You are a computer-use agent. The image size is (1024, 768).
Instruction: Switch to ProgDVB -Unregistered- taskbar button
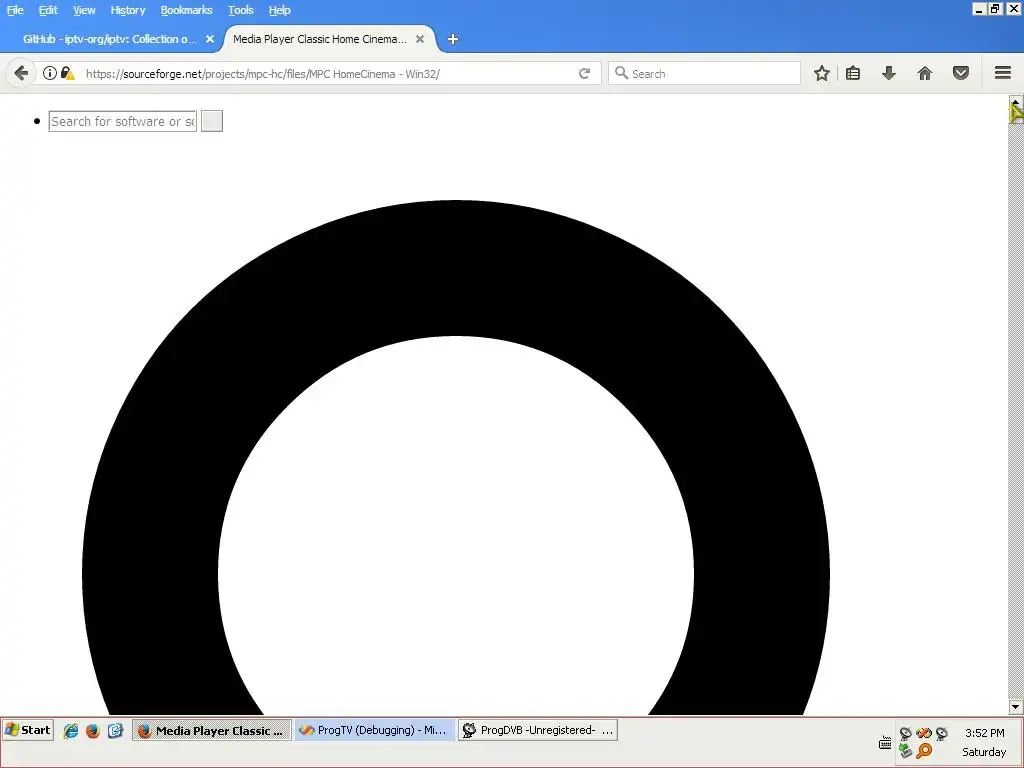[x=538, y=730]
